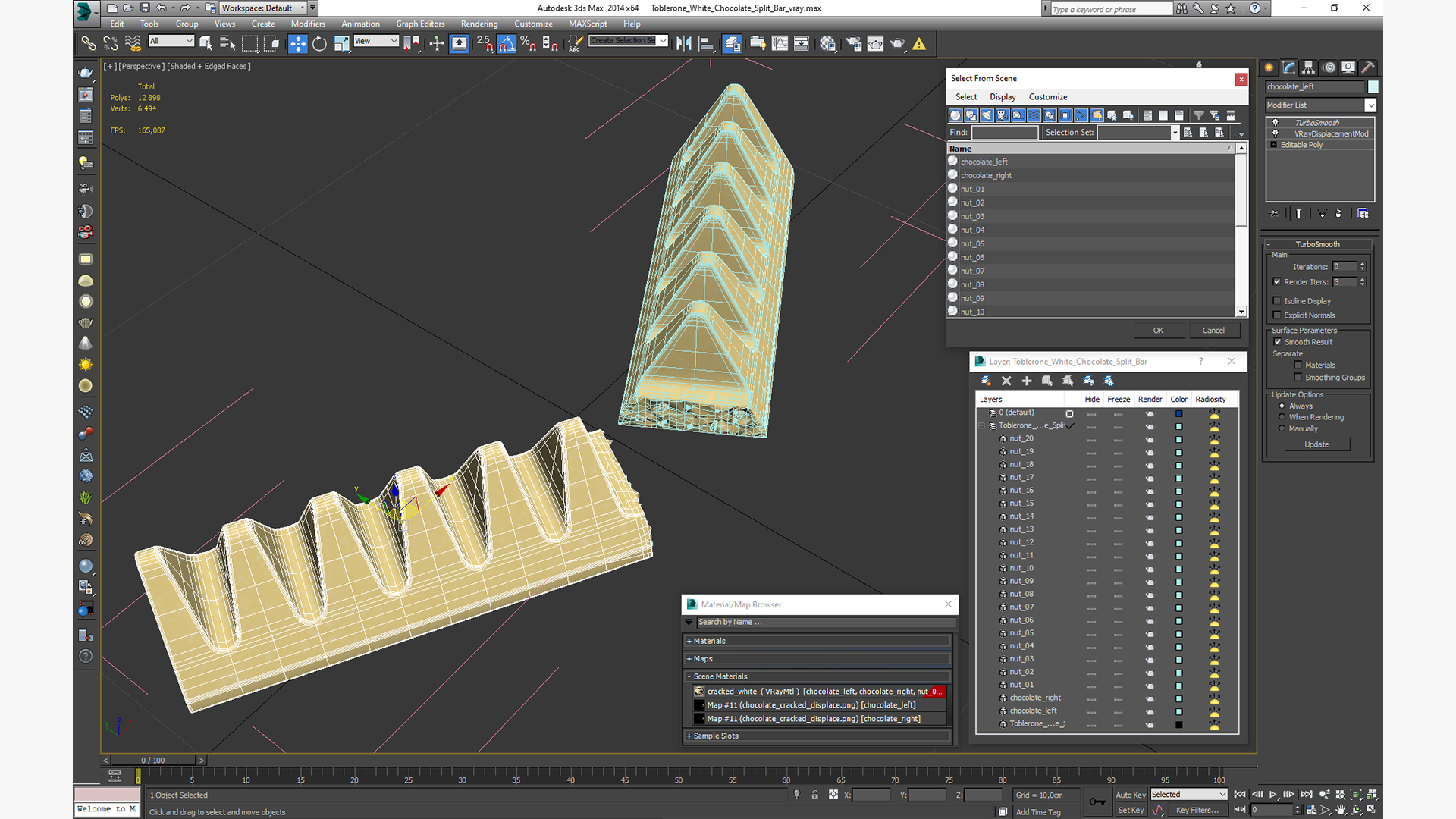This screenshot has width=1456, height=819.
Task: Open the Create command panel tab
Action: (1269, 67)
